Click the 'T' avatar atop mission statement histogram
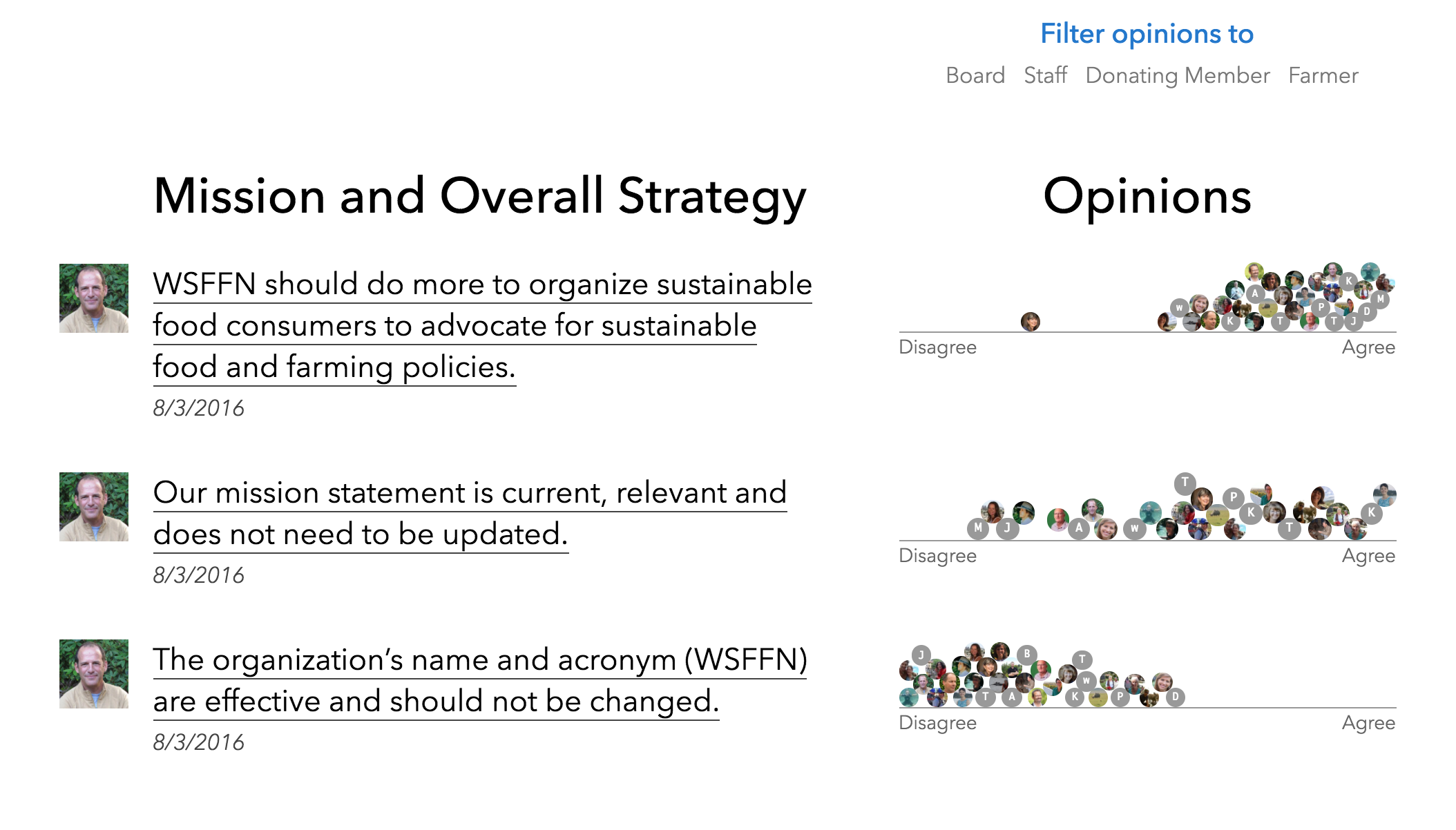The height and width of the screenshot is (830, 1456). [x=1185, y=483]
